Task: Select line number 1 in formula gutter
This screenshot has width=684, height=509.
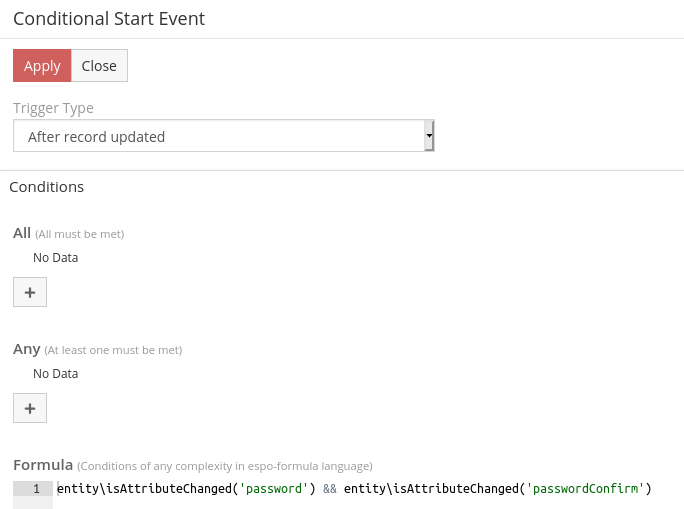Action: click(34, 489)
